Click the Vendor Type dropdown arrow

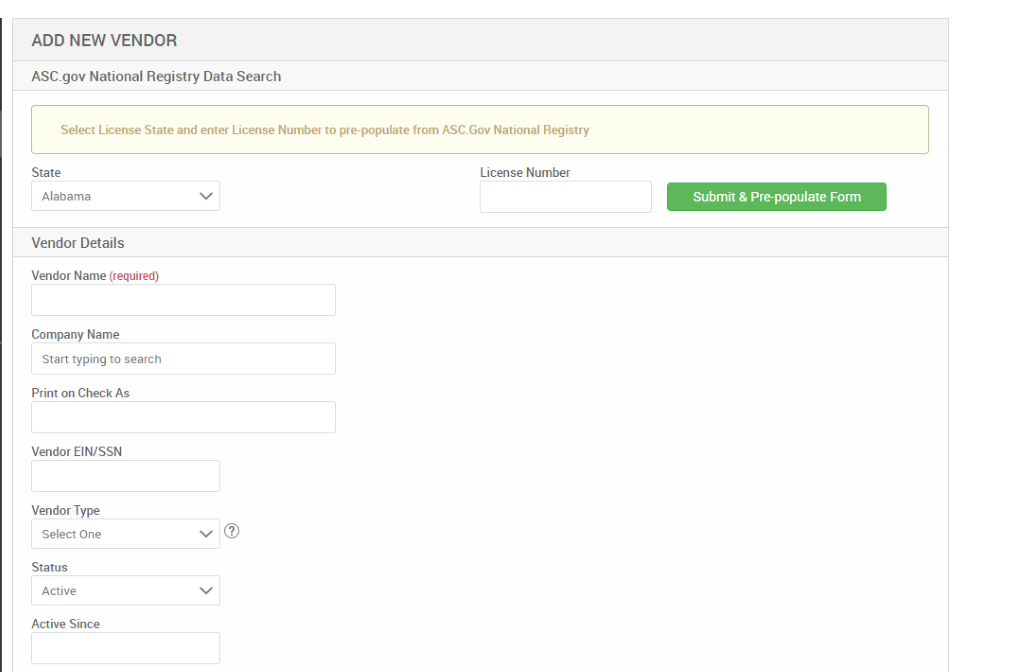point(208,533)
